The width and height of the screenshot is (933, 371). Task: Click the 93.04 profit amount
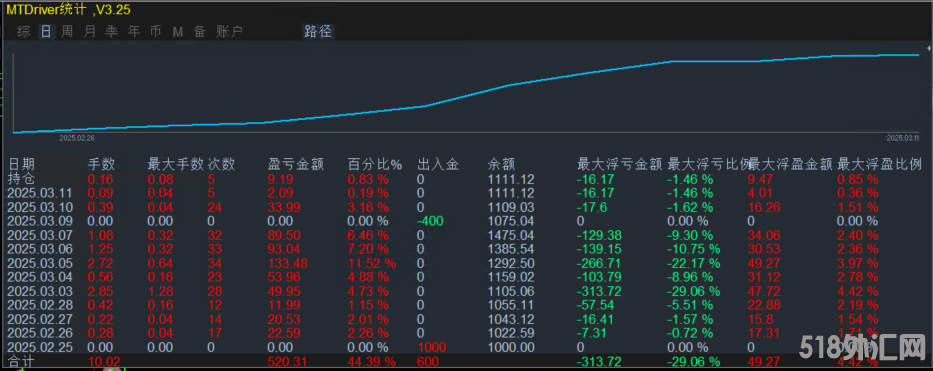click(285, 249)
